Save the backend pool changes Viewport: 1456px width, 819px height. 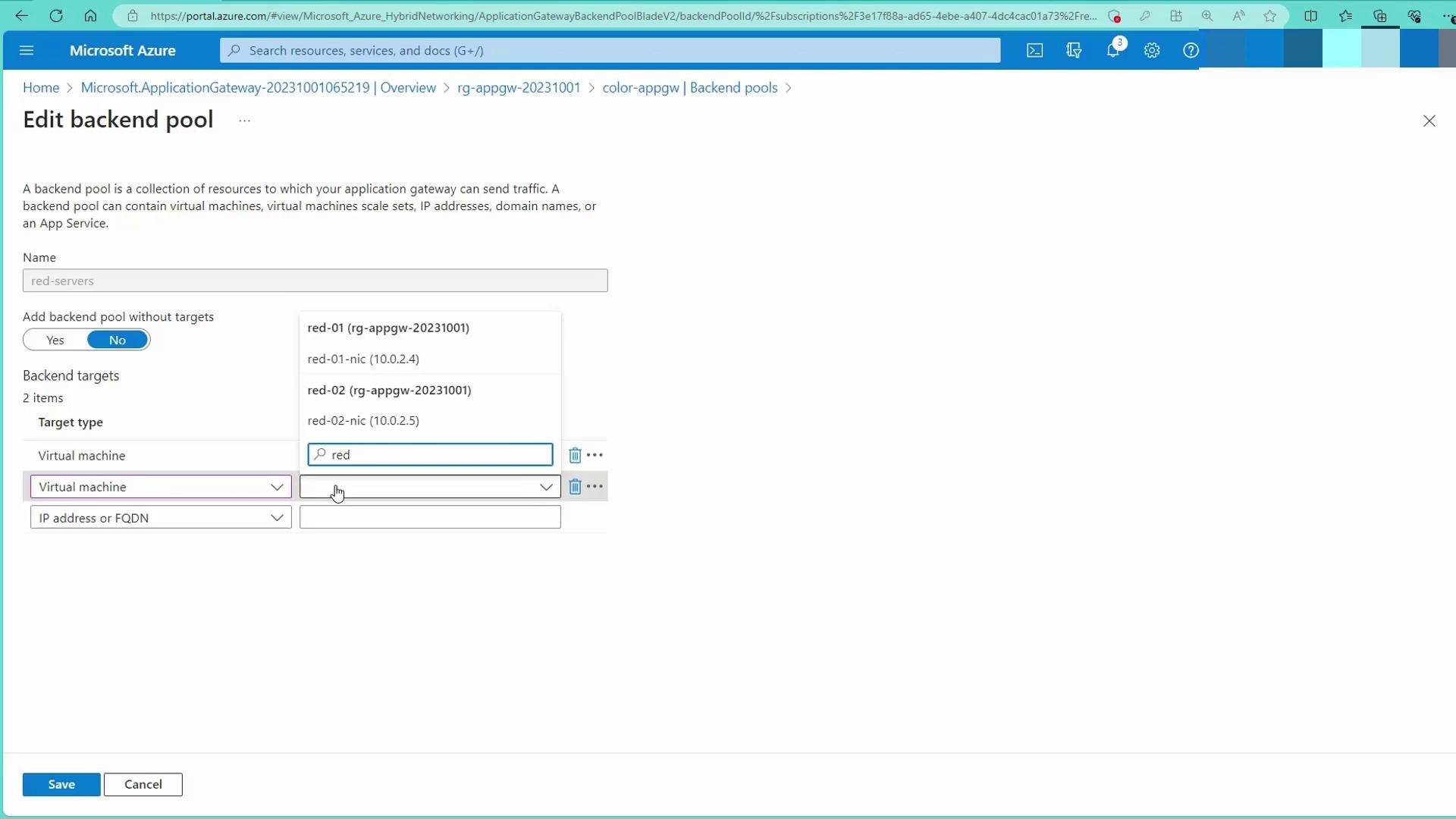(61, 785)
